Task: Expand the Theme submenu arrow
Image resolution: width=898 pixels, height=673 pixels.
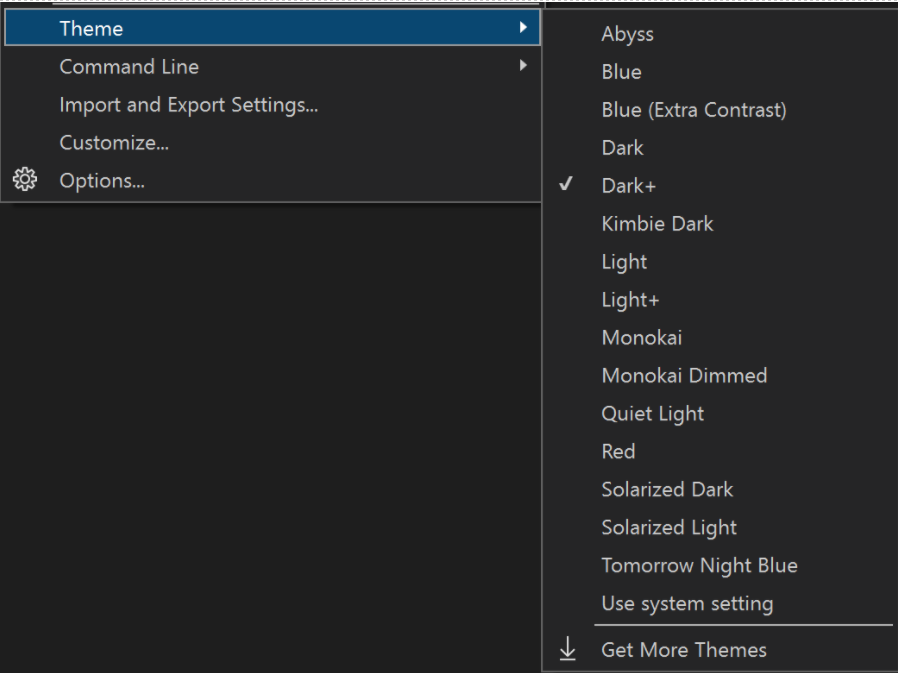Action: (523, 28)
